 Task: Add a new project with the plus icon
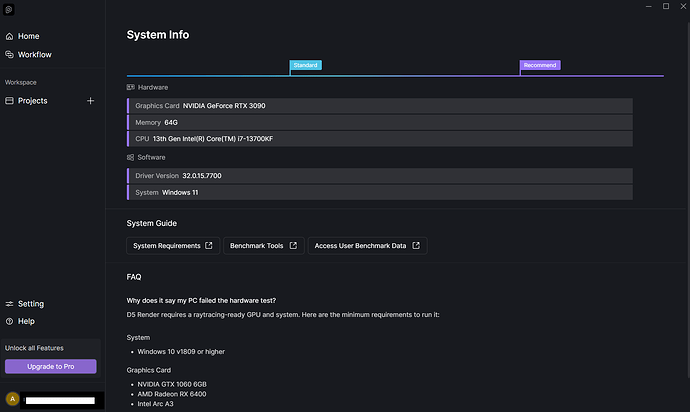(90, 101)
